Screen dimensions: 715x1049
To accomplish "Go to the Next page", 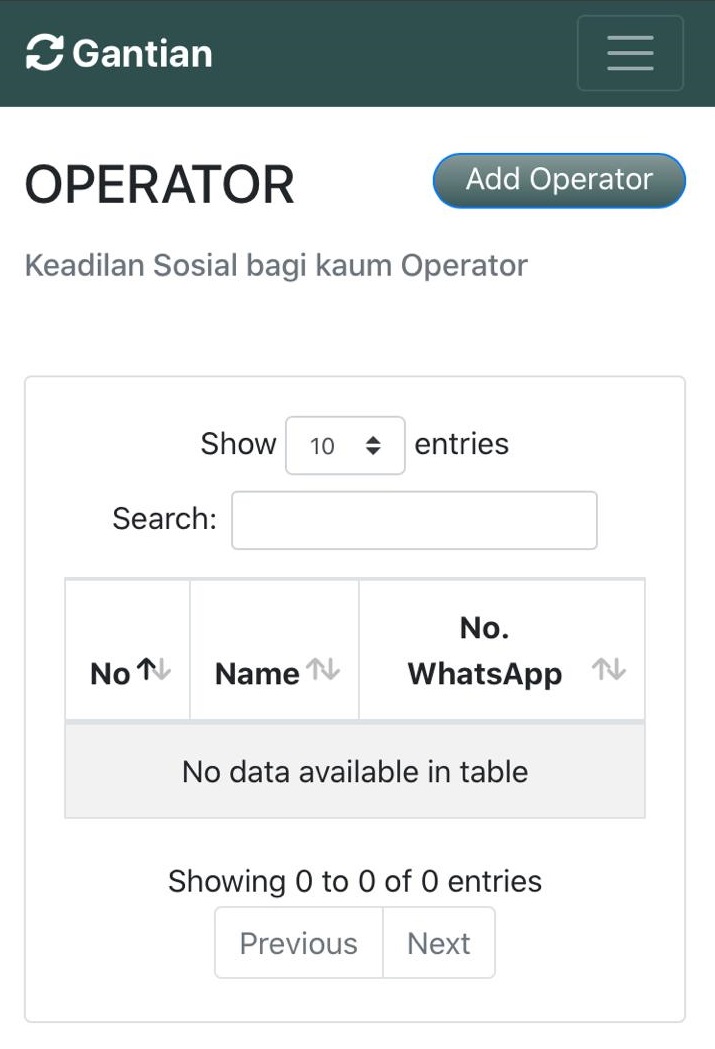I will [438, 943].
